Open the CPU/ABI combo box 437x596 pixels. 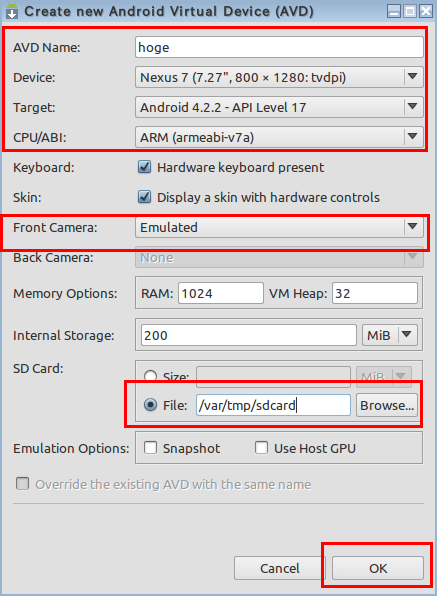279,137
